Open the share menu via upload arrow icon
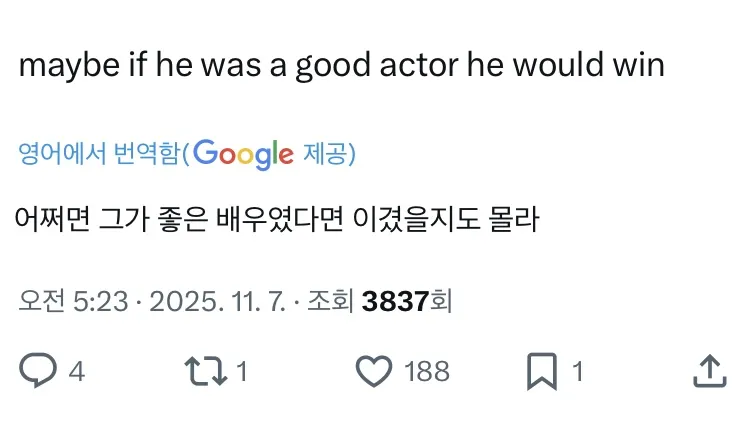The width and height of the screenshot is (750, 426). (x=708, y=372)
